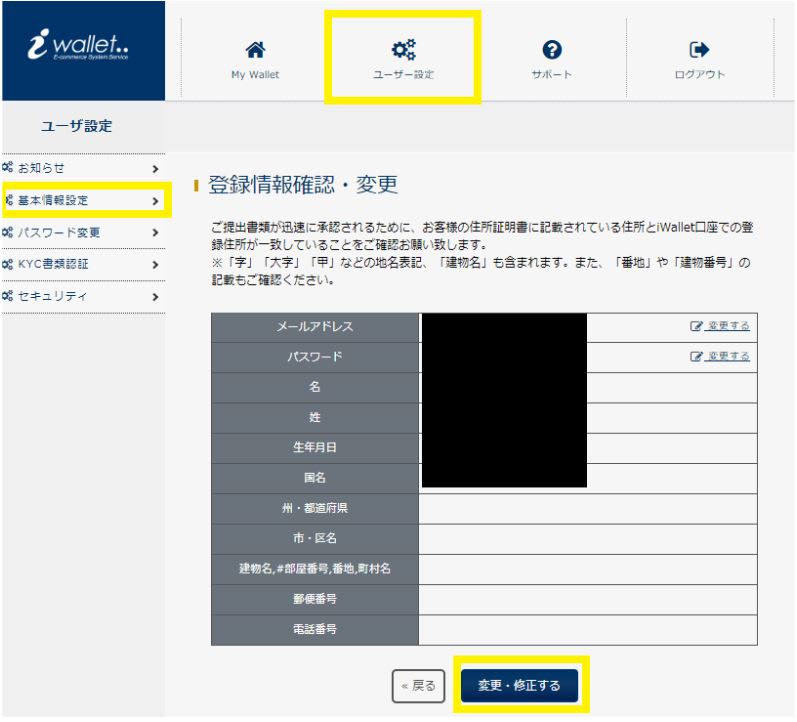Viewport: 797px width, 722px height.
Task: Open KYC書類認証 sidebar menu item
Action: pyautogui.click(x=83, y=264)
